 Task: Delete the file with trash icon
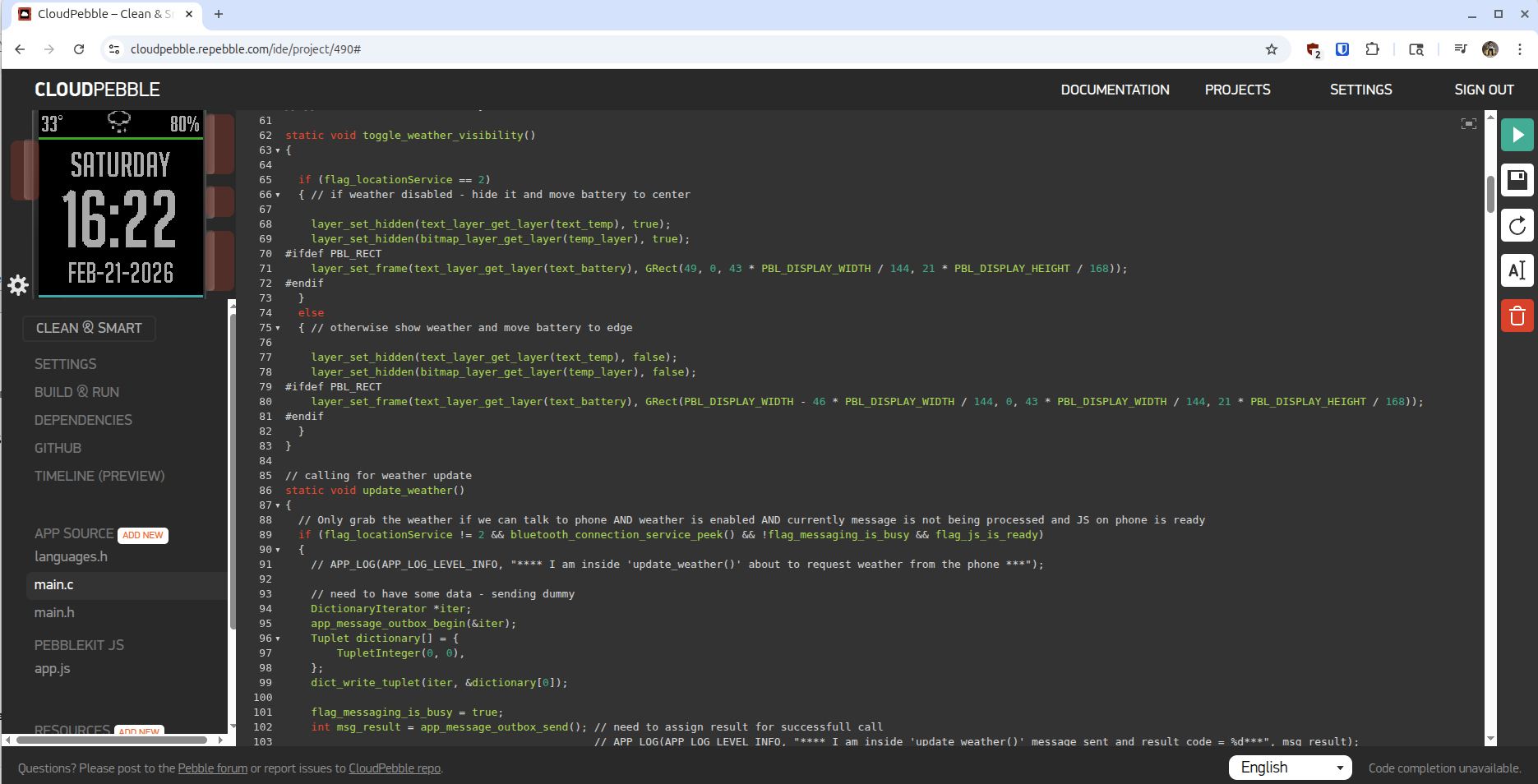[x=1517, y=316]
